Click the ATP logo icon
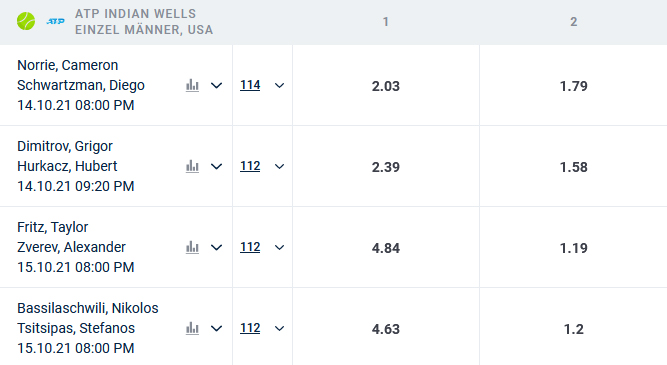Viewport: 667px width, 365px height. point(56,21)
